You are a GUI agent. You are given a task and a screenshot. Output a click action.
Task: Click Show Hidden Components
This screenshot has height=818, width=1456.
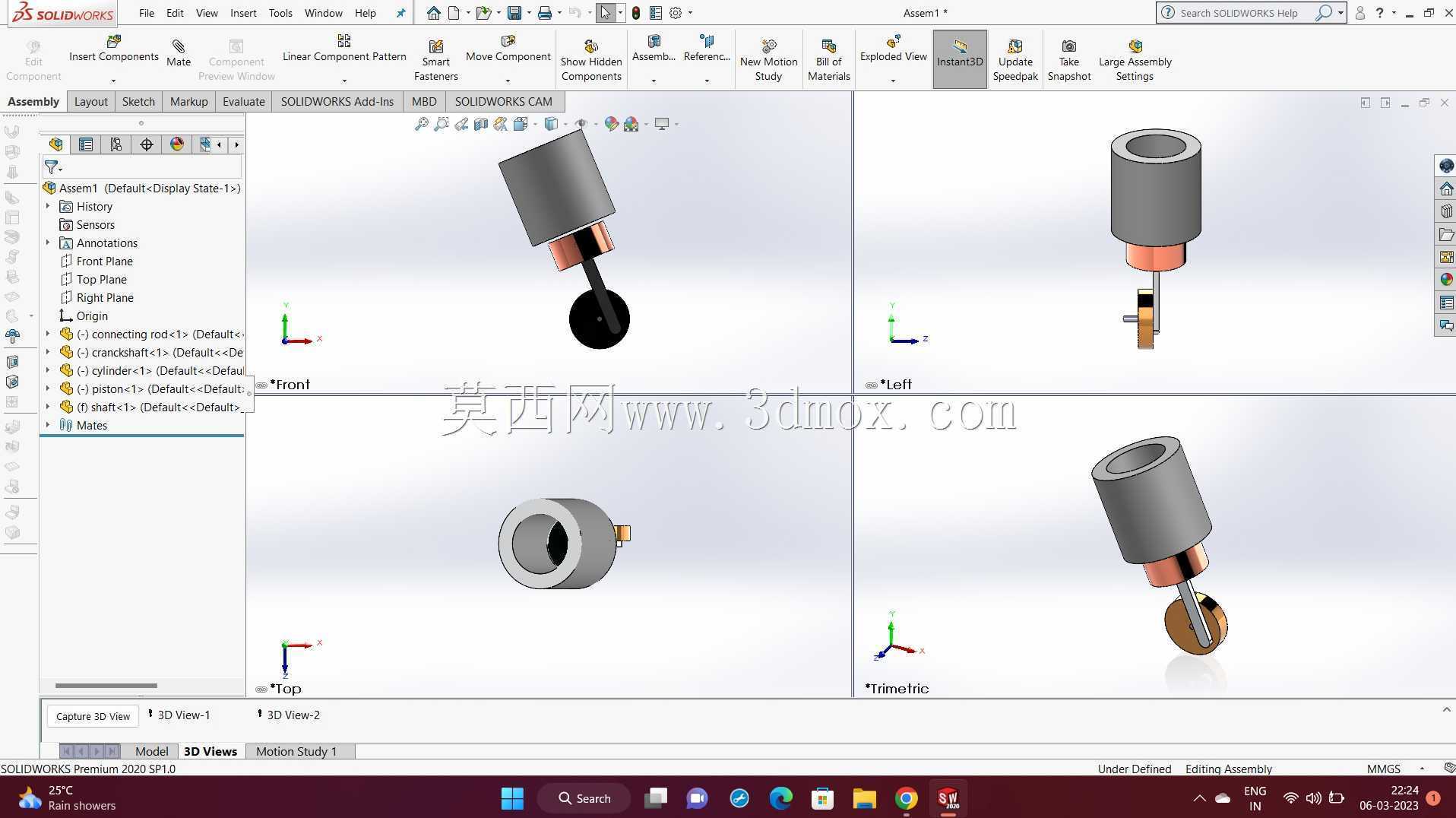[x=591, y=59]
